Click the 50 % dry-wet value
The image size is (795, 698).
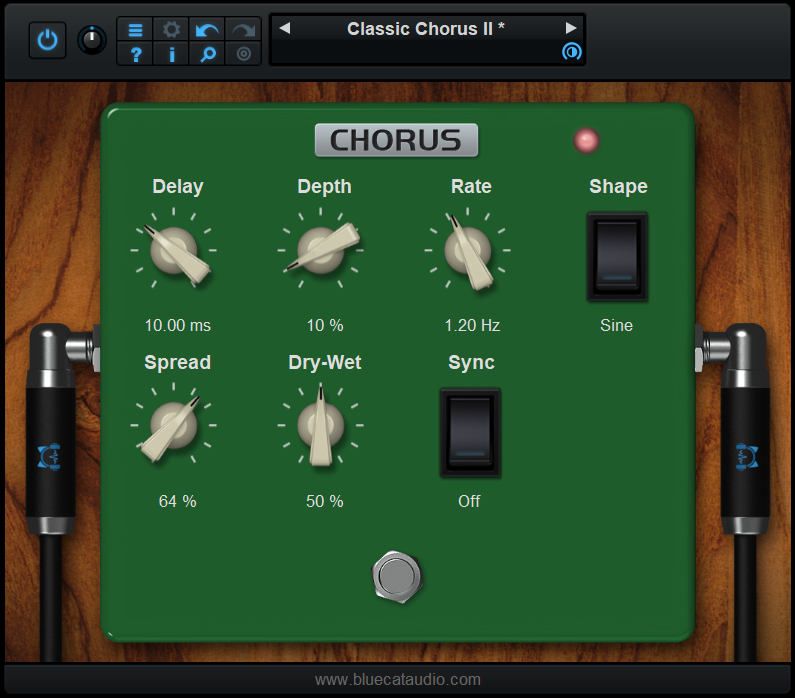325,501
